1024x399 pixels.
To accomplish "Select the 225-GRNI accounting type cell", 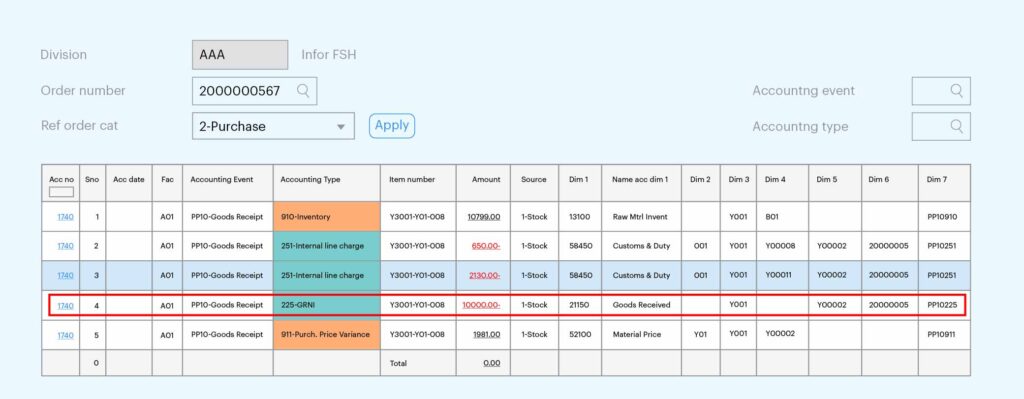I will coord(327,305).
